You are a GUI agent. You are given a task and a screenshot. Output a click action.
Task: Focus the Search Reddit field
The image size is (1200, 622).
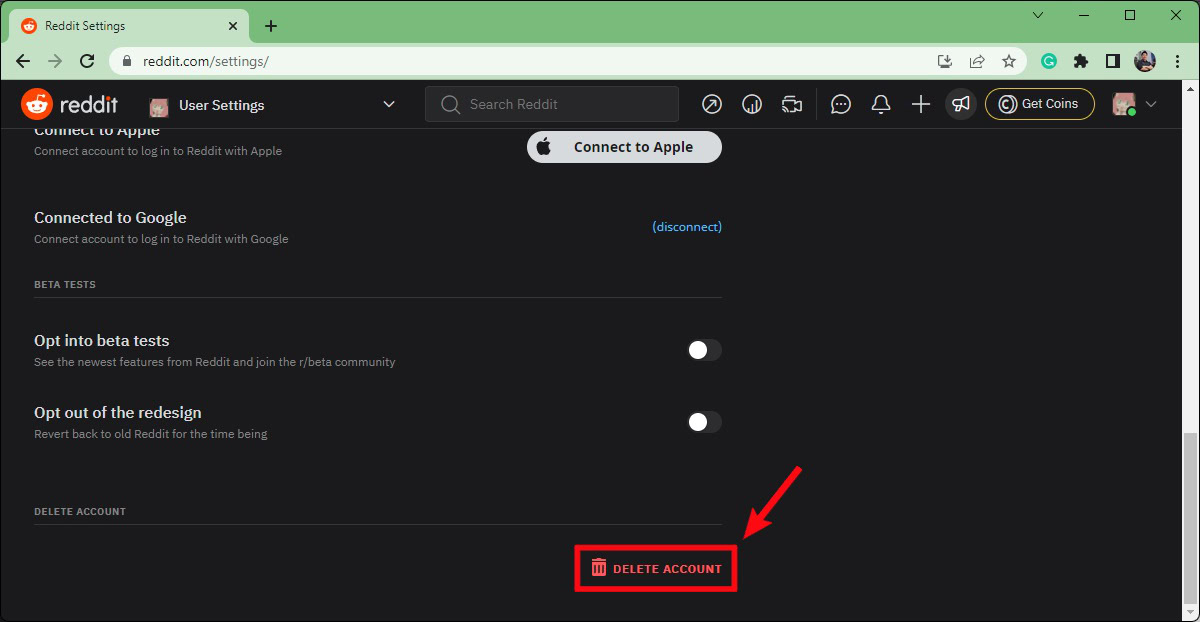(552, 104)
